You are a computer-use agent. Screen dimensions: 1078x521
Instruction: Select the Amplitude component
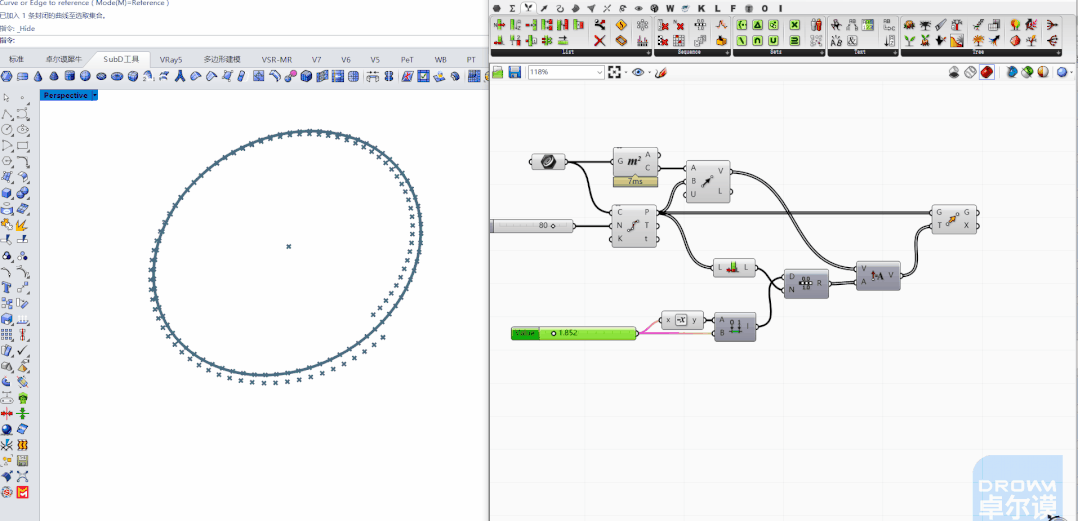(878, 276)
